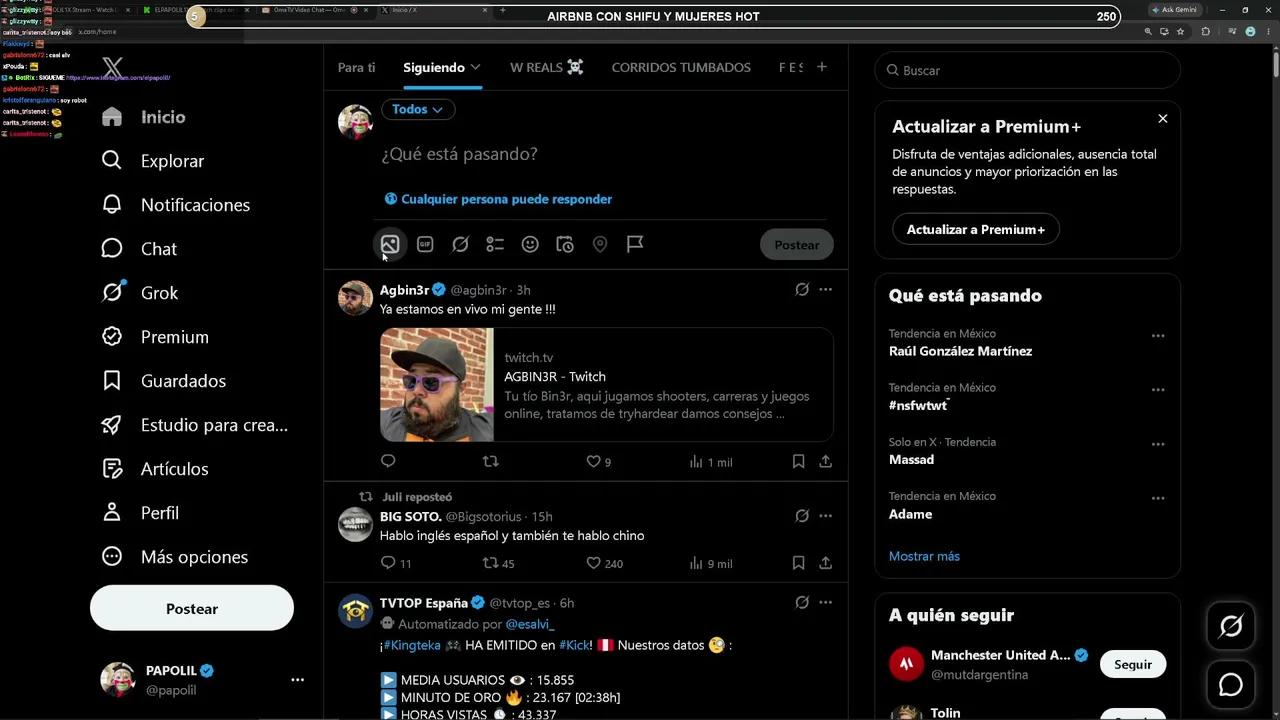Open options for Massad trend
The width and height of the screenshot is (1280, 720).
tap(1158, 444)
